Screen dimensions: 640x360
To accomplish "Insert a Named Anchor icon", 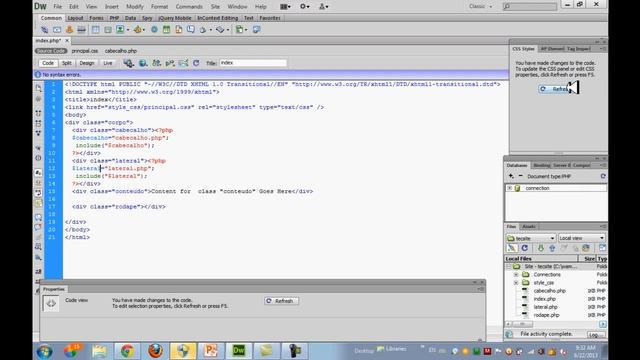I will (x=69, y=30).
